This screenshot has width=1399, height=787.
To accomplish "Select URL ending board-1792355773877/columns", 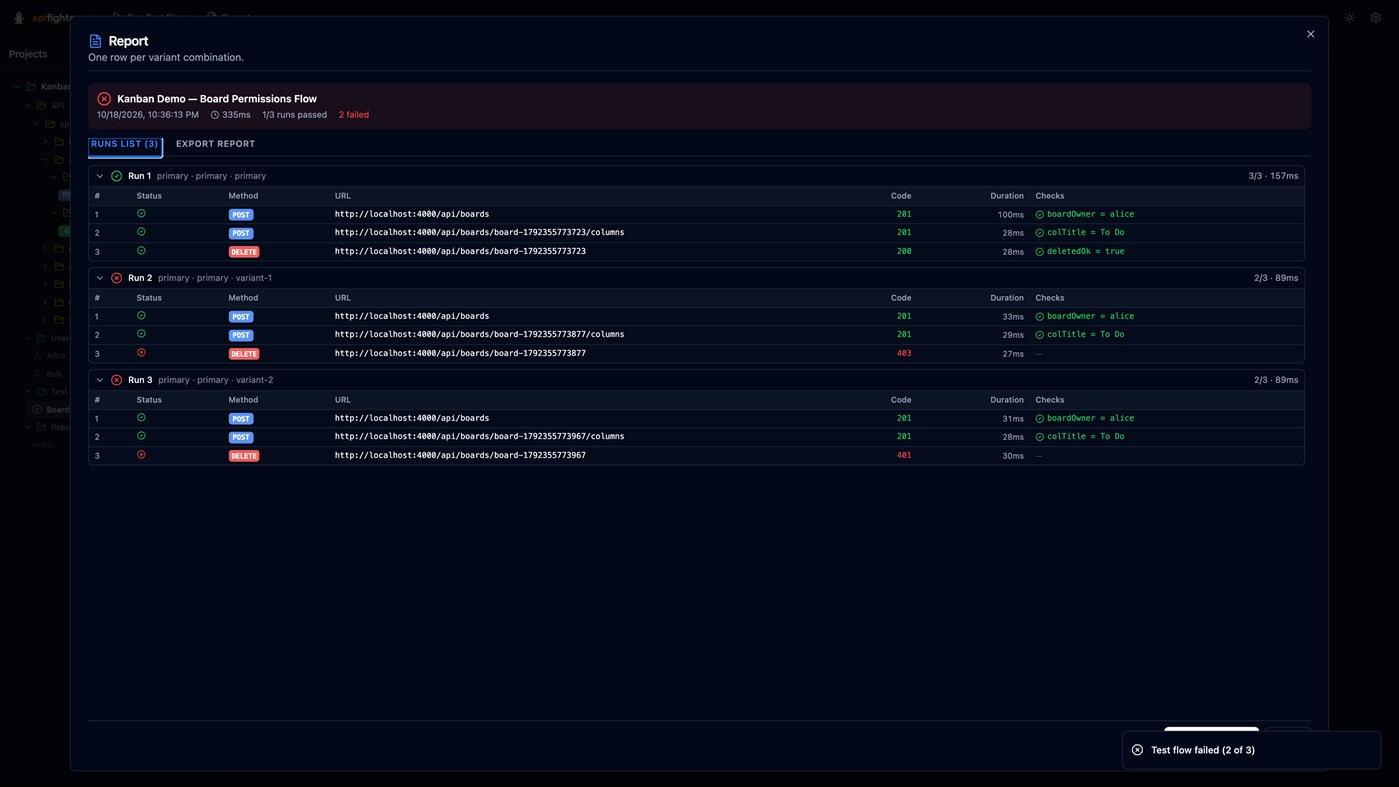I will pyautogui.click(x=479, y=334).
